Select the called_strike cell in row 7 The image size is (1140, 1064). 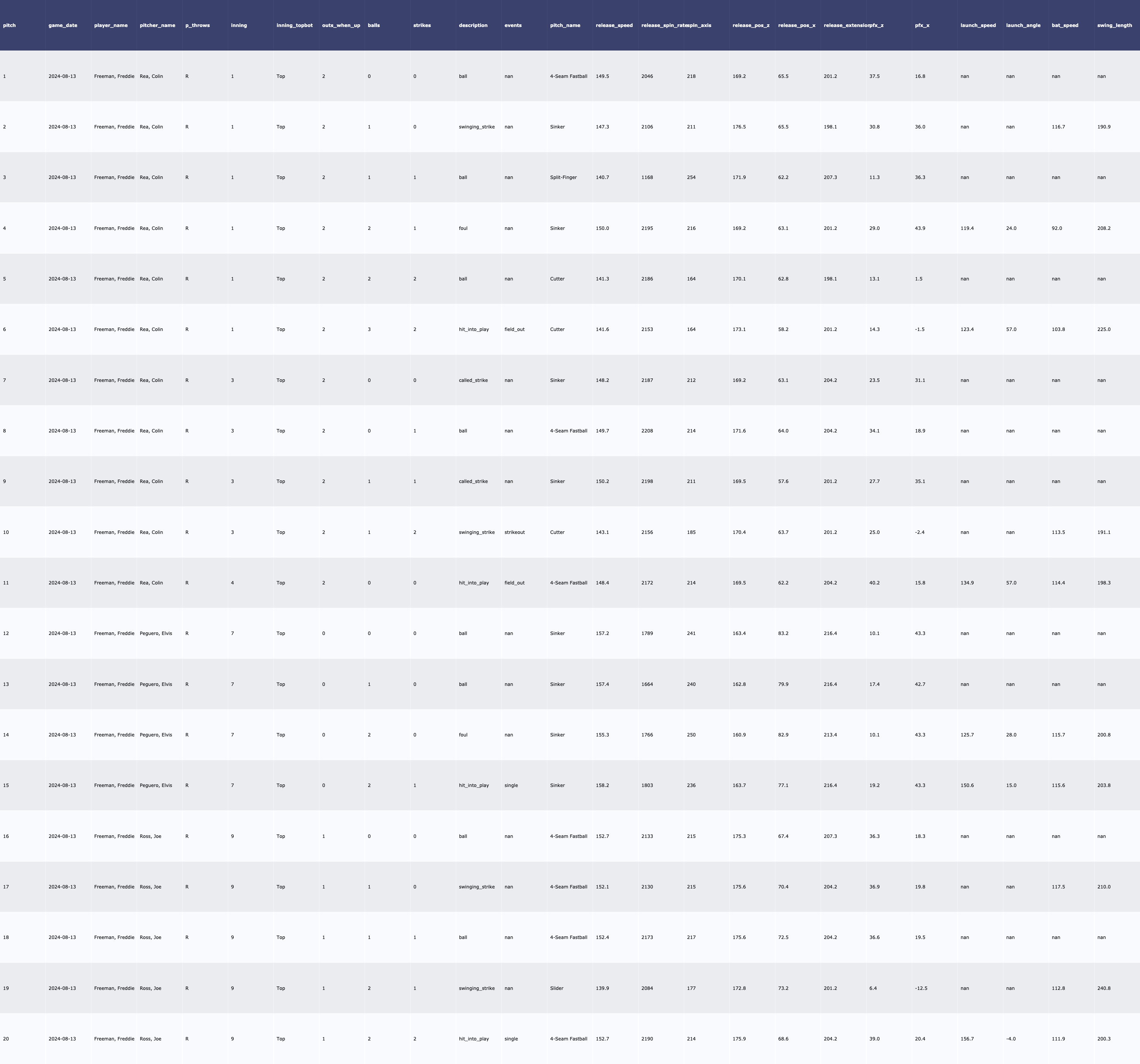click(472, 380)
